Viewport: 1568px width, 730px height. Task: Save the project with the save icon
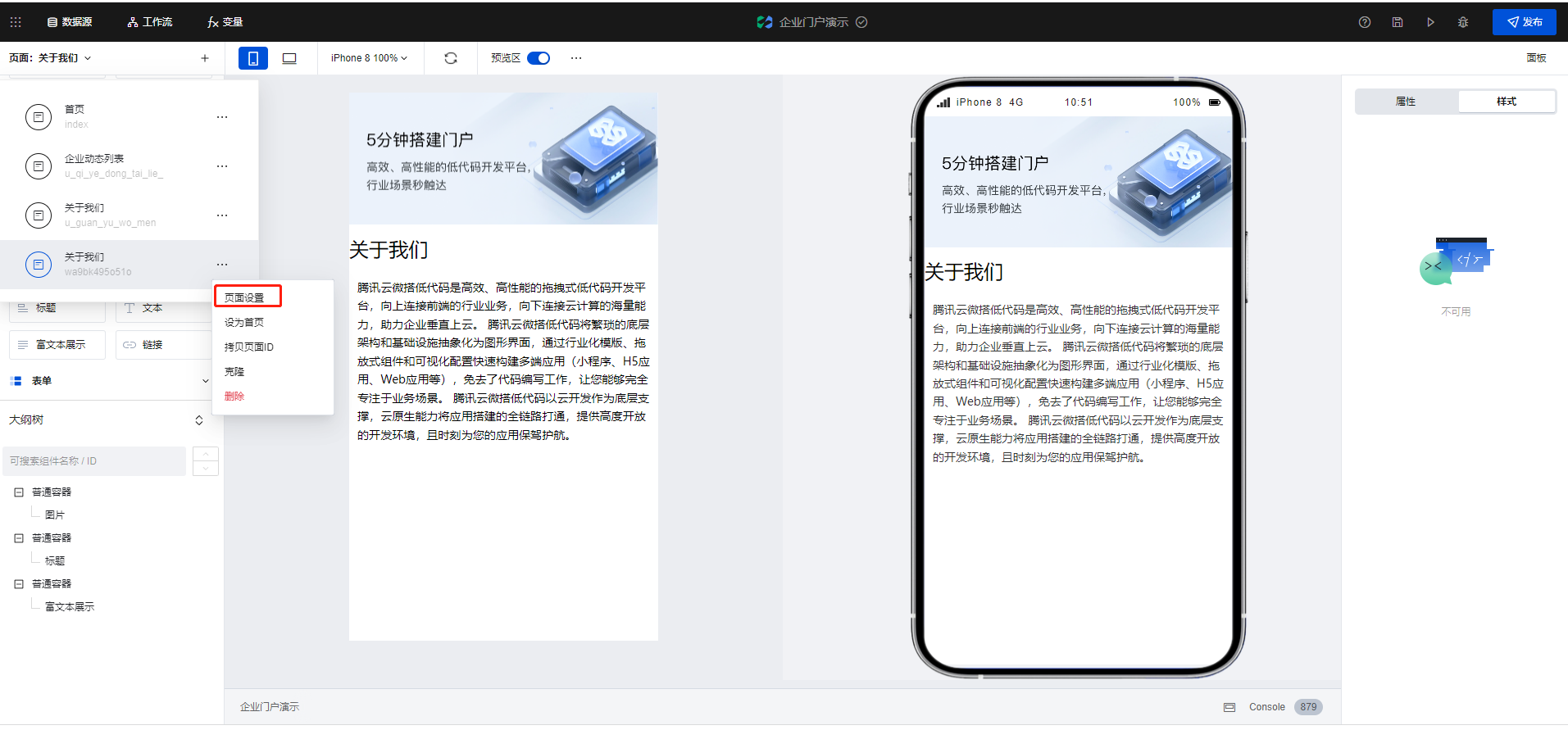click(1398, 22)
